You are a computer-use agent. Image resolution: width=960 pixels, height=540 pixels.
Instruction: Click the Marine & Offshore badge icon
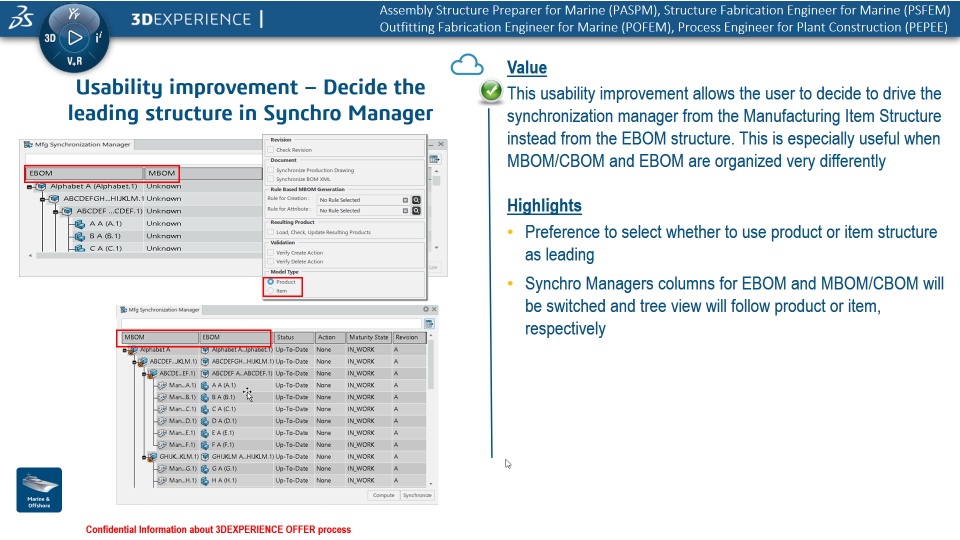click(x=39, y=490)
